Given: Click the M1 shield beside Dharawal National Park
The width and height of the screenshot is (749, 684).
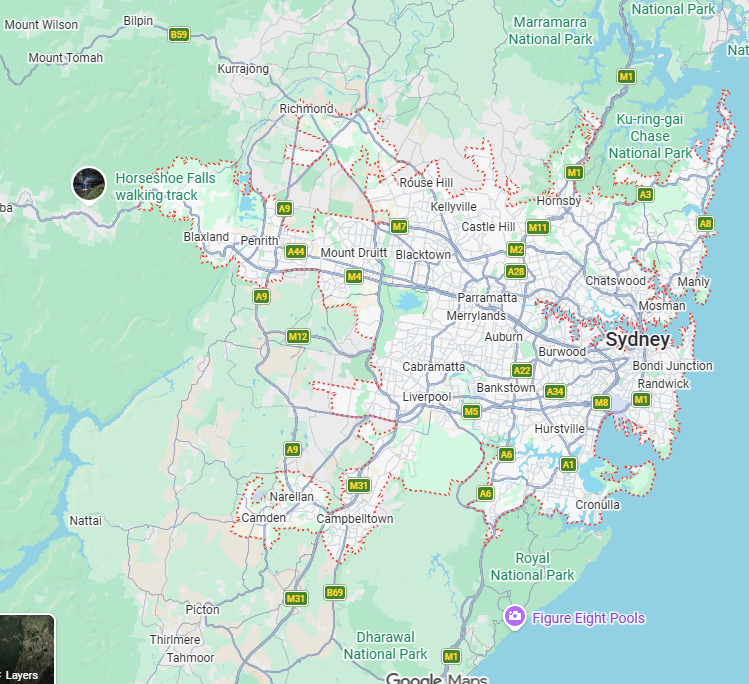Looking at the screenshot, I should pos(451,656).
